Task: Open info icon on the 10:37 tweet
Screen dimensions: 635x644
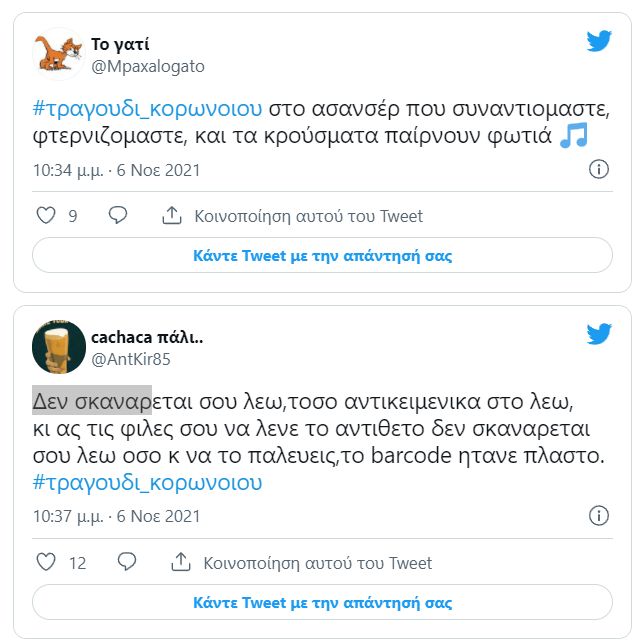Action: (x=598, y=516)
